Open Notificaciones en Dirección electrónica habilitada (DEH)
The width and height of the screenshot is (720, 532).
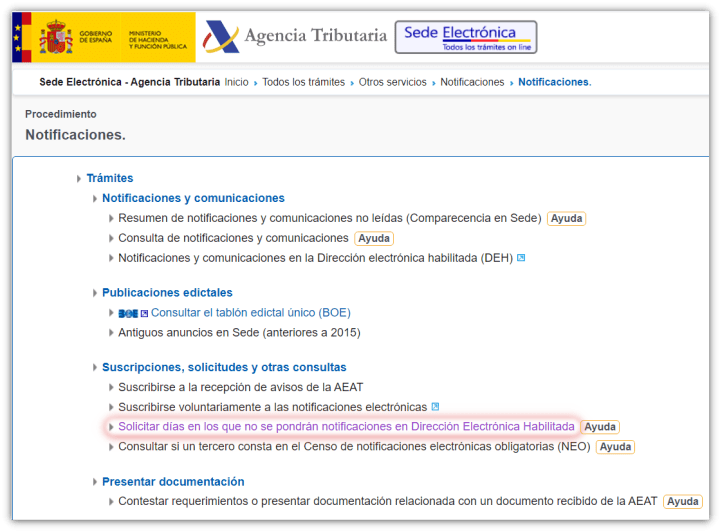[315, 258]
